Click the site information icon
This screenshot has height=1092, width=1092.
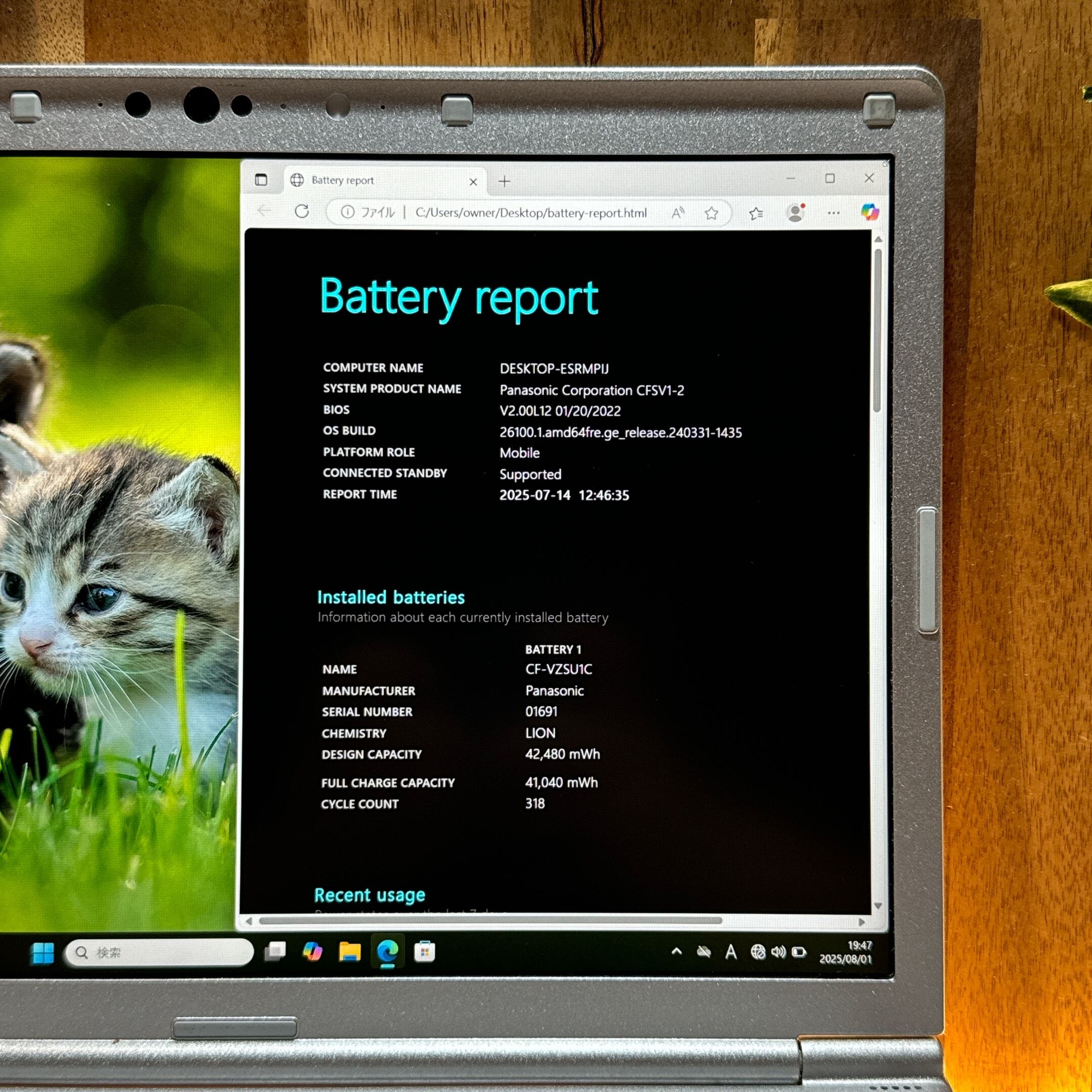[348, 212]
